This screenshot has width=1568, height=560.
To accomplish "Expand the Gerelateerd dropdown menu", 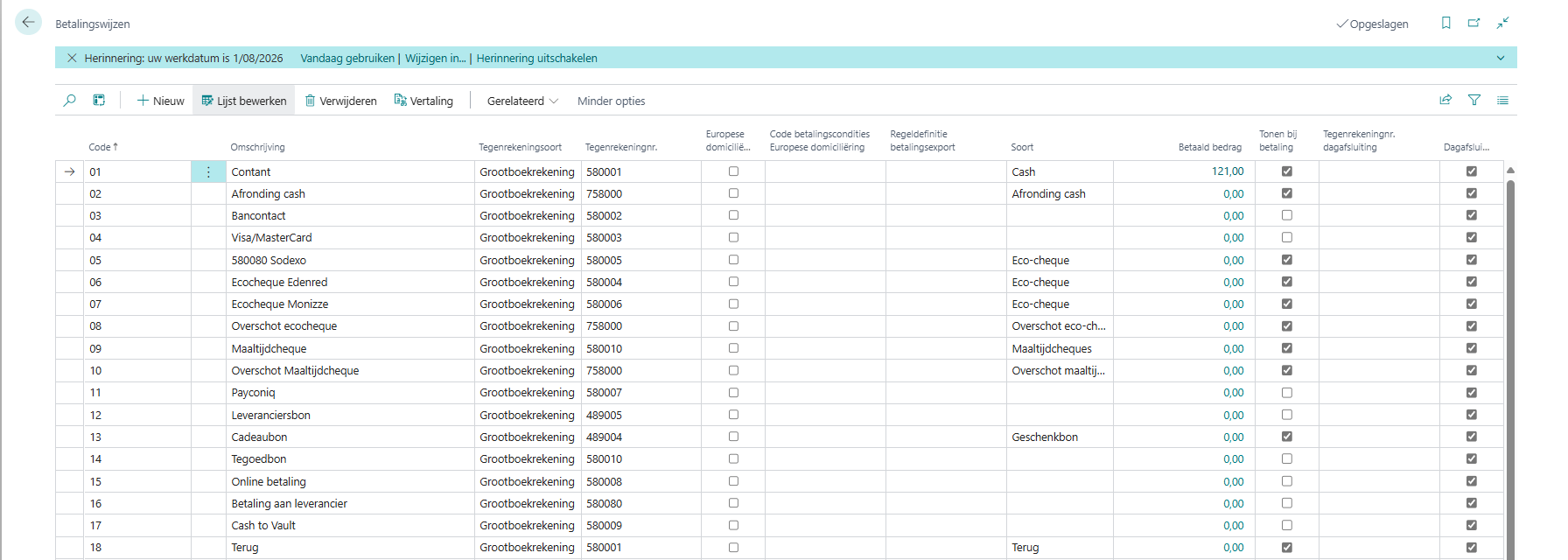I will [x=522, y=101].
